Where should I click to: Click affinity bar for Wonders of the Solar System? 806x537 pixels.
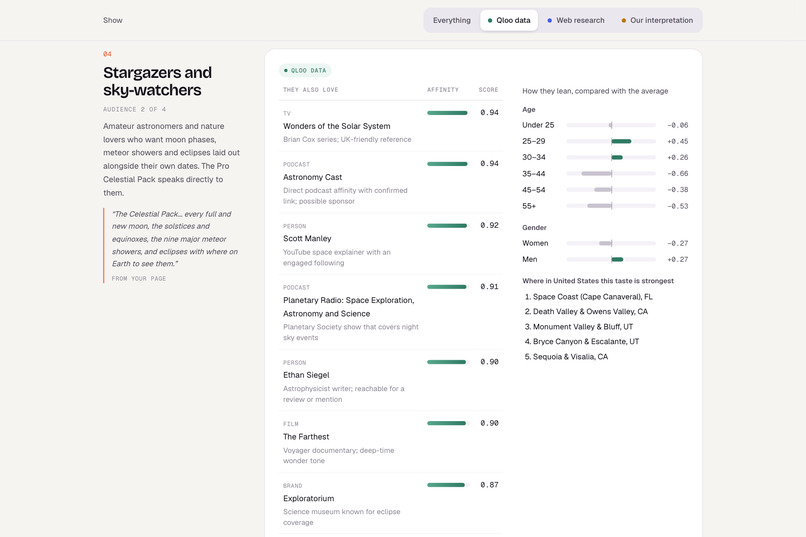pyautogui.click(x=447, y=113)
